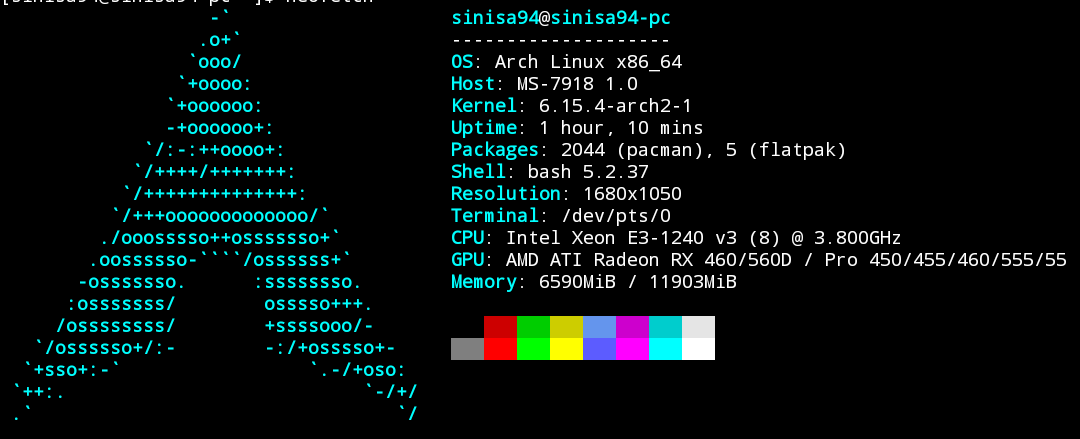This screenshot has height=439, width=1080.
Task: Click the dark red color block
Action: coord(500,327)
